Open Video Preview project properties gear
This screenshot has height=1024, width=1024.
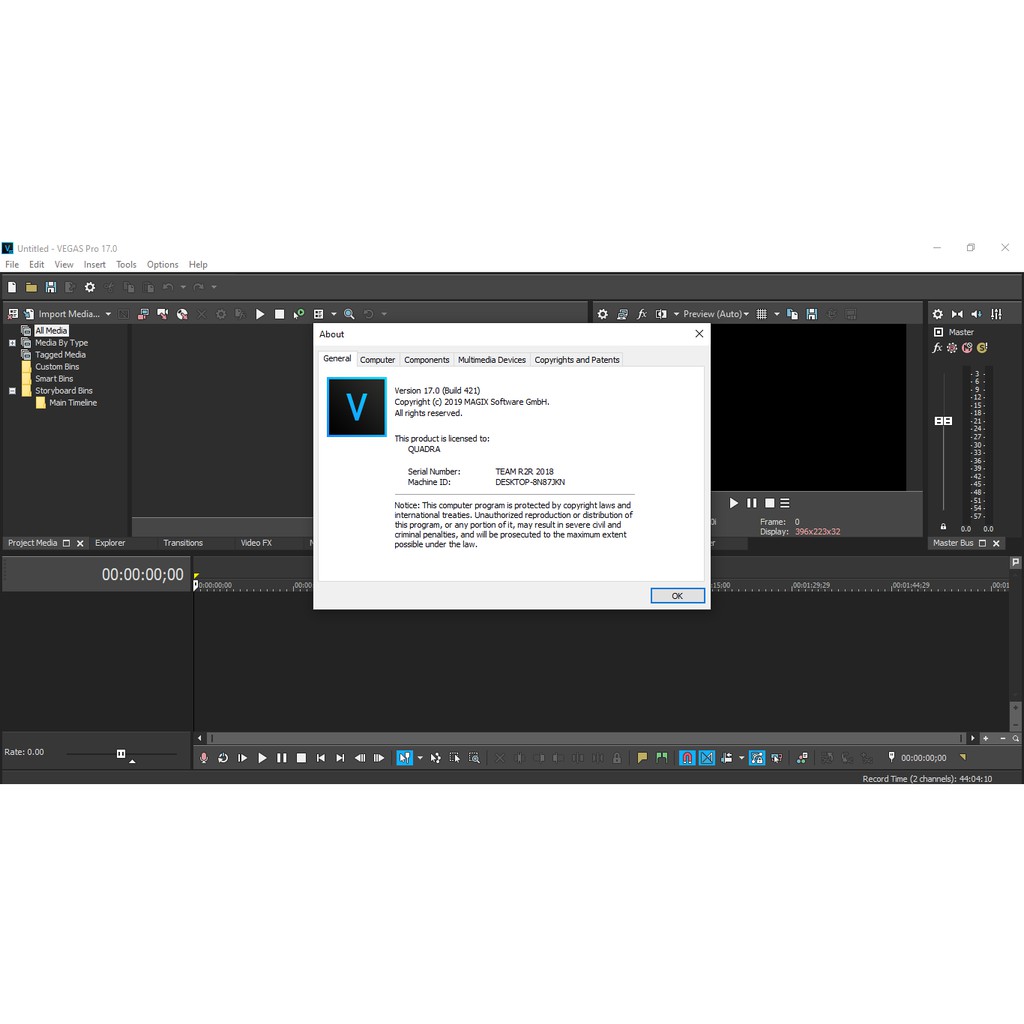pyautogui.click(x=603, y=314)
